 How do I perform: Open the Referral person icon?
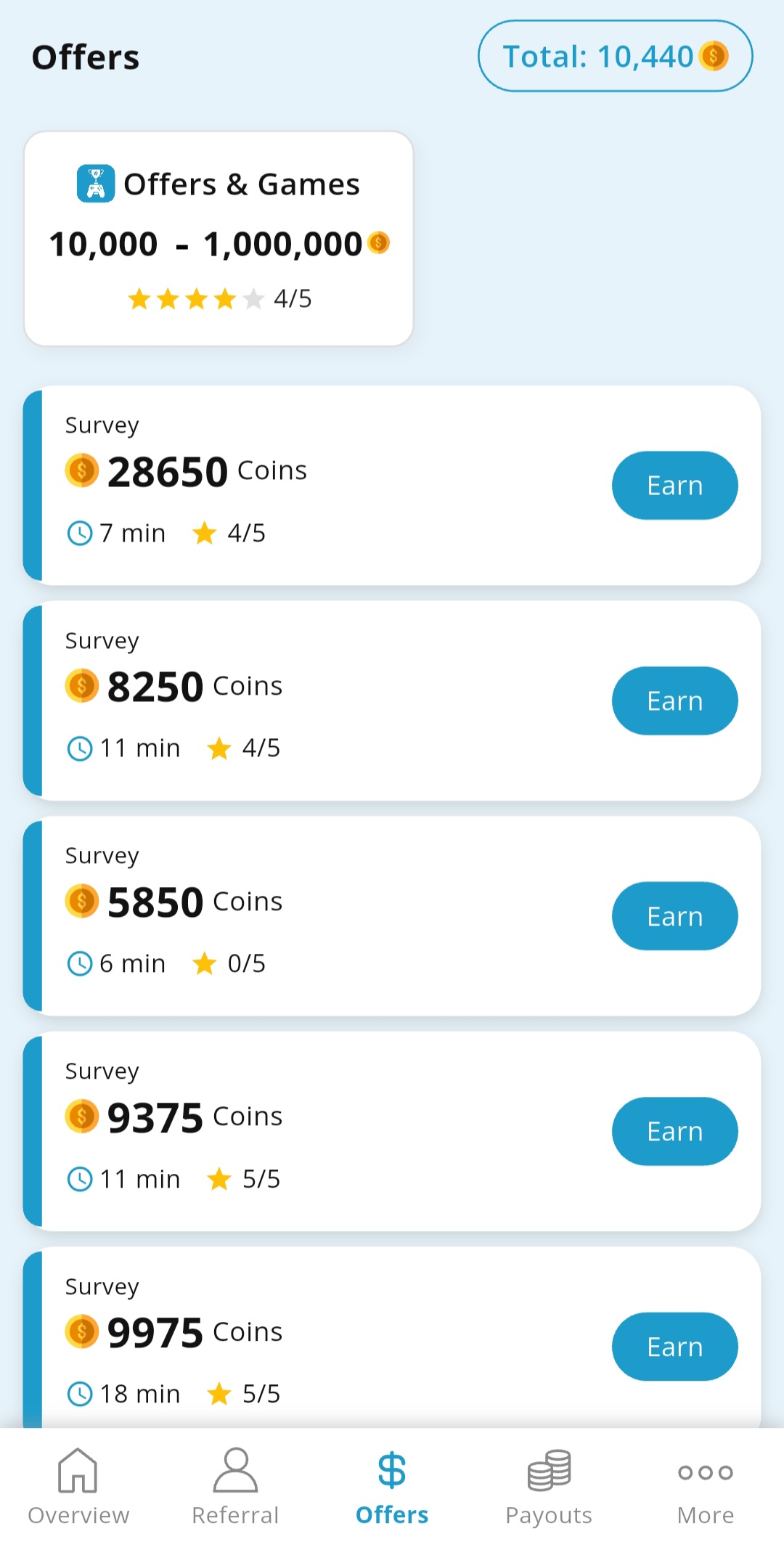click(235, 1470)
